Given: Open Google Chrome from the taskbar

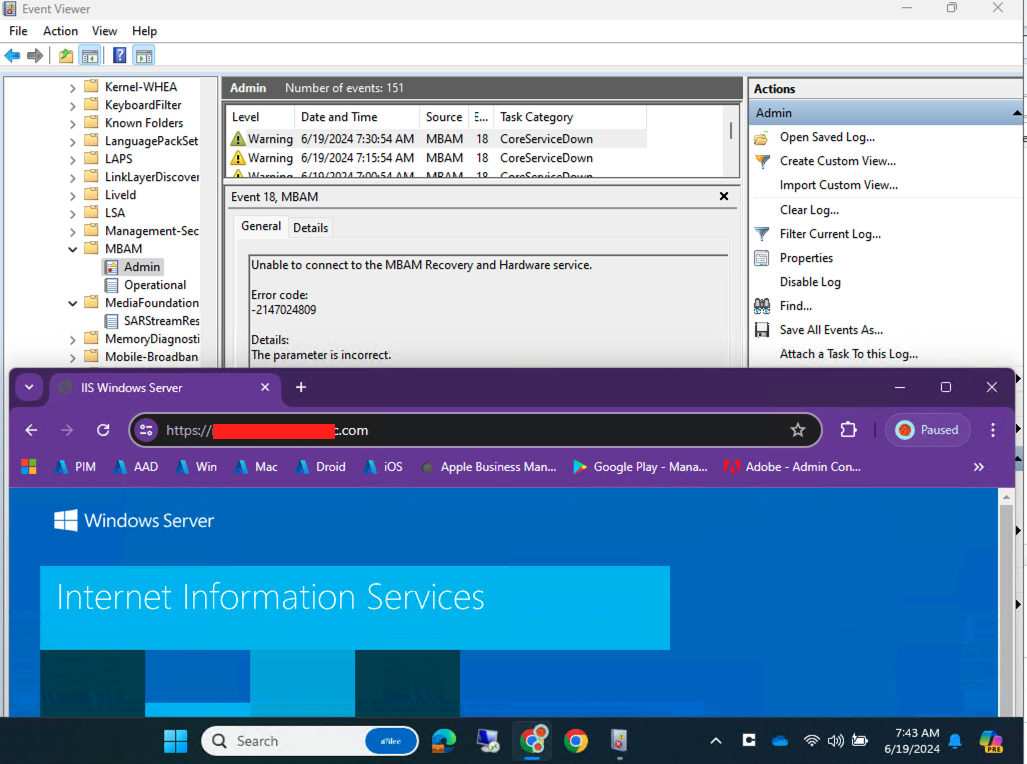Looking at the screenshot, I should pyautogui.click(x=576, y=741).
